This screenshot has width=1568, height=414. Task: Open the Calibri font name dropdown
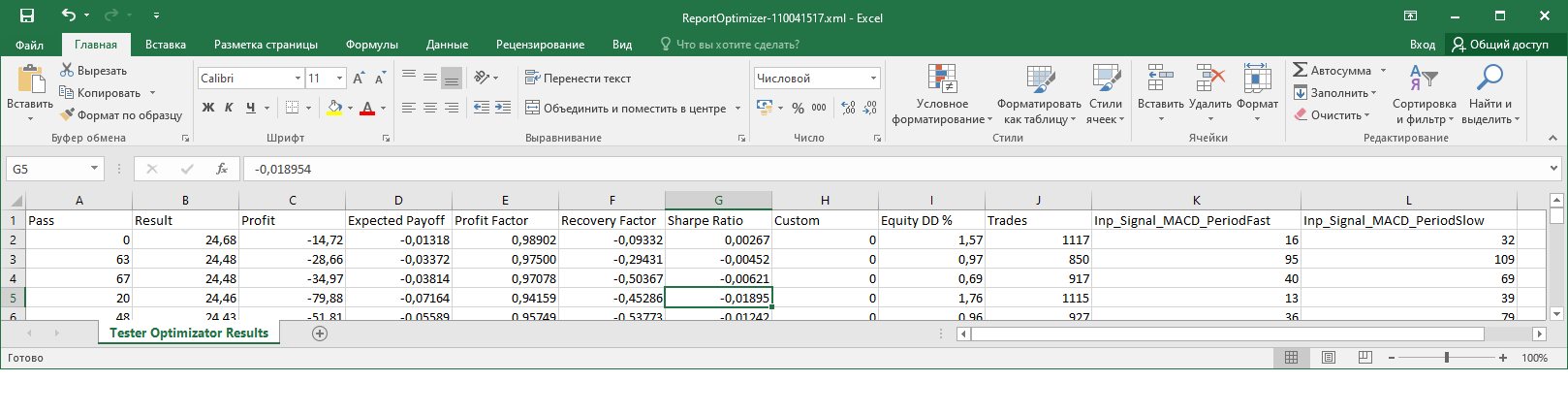(x=298, y=79)
